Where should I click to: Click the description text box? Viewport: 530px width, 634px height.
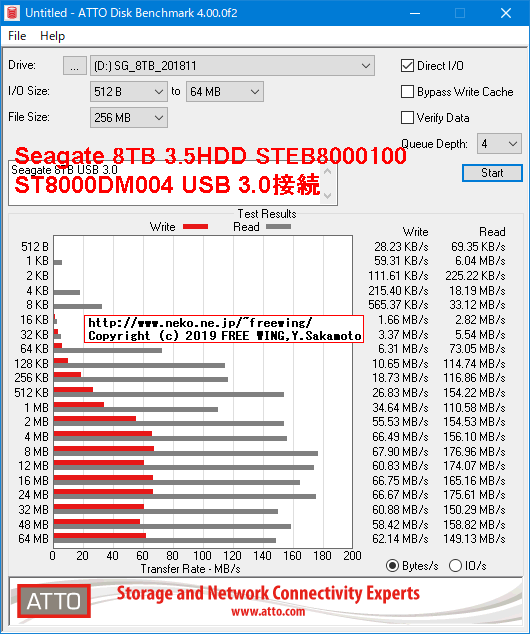[173, 183]
